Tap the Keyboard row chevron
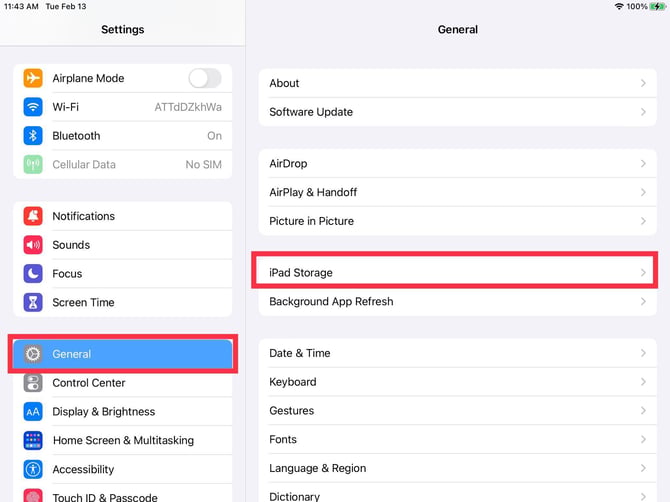Viewport: 670px width, 502px height. pyautogui.click(x=643, y=382)
